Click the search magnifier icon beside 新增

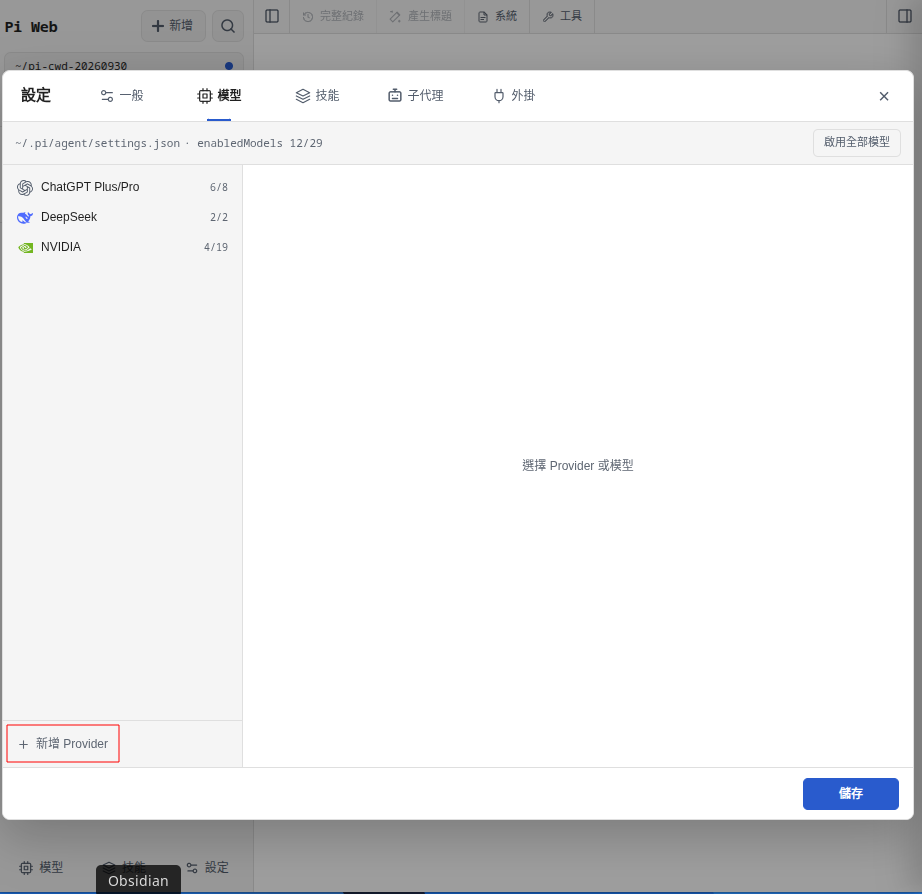(228, 26)
